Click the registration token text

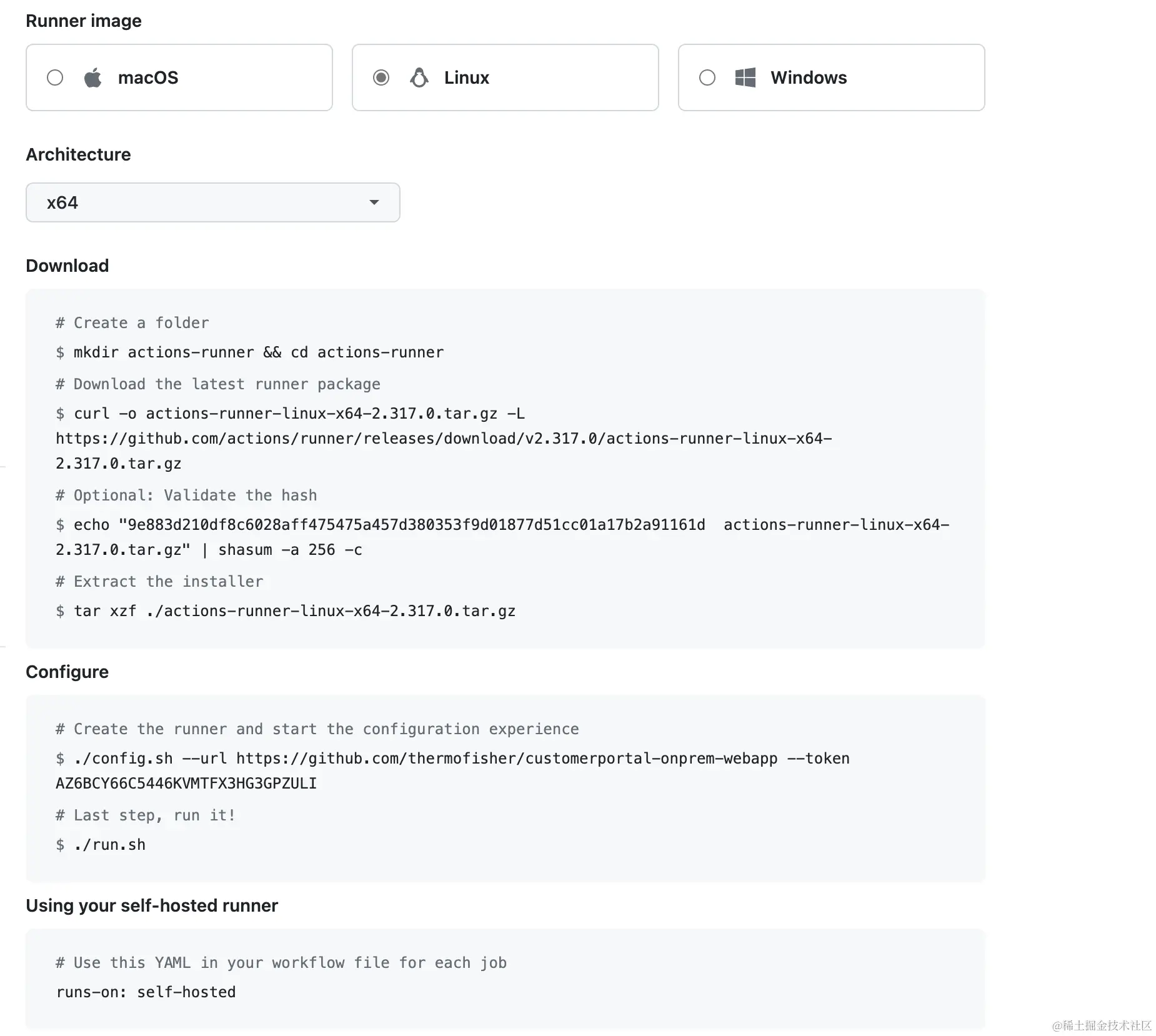click(x=186, y=784)
